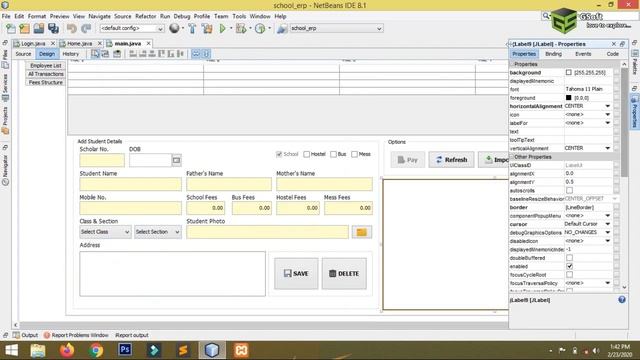Open the DOB calendar picker icon
Screen dimensions: 640x360
click(x=176, y=160)
